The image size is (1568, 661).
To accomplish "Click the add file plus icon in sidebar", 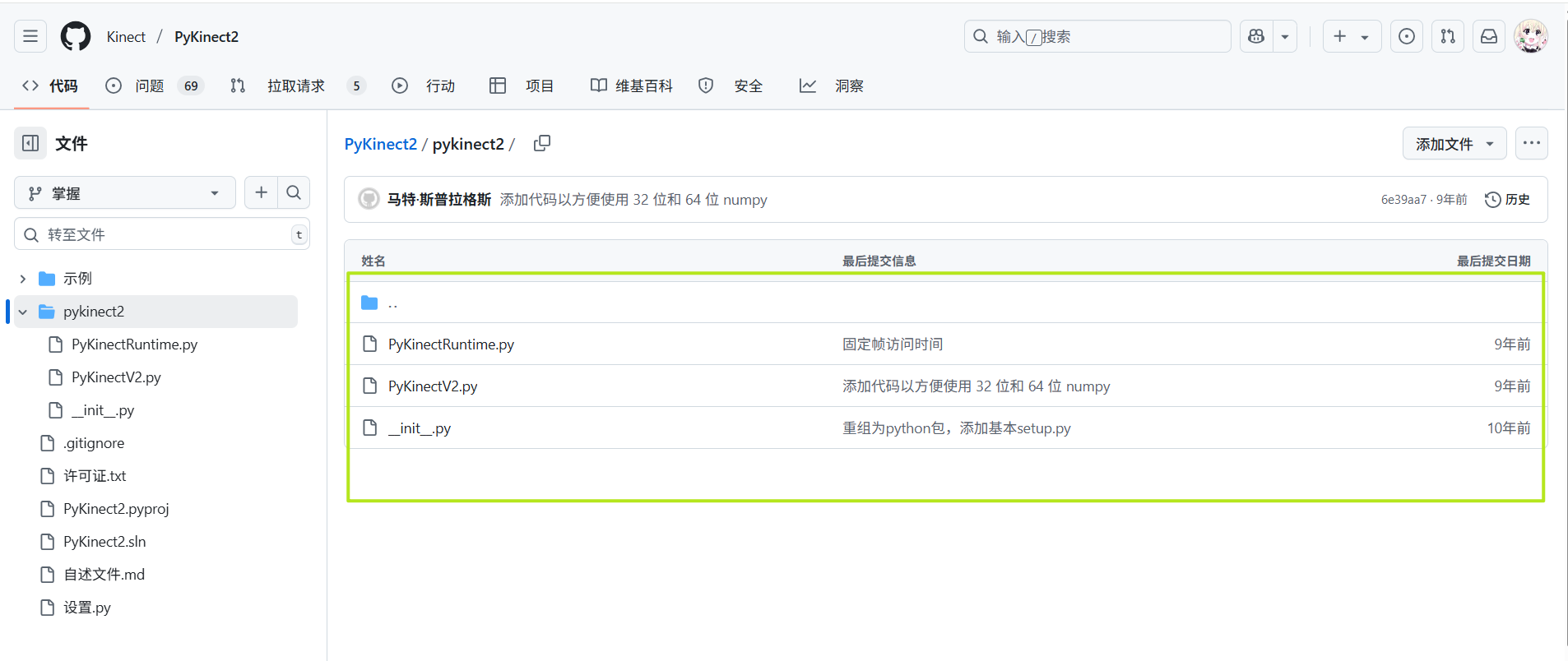I will click(262, 192).
